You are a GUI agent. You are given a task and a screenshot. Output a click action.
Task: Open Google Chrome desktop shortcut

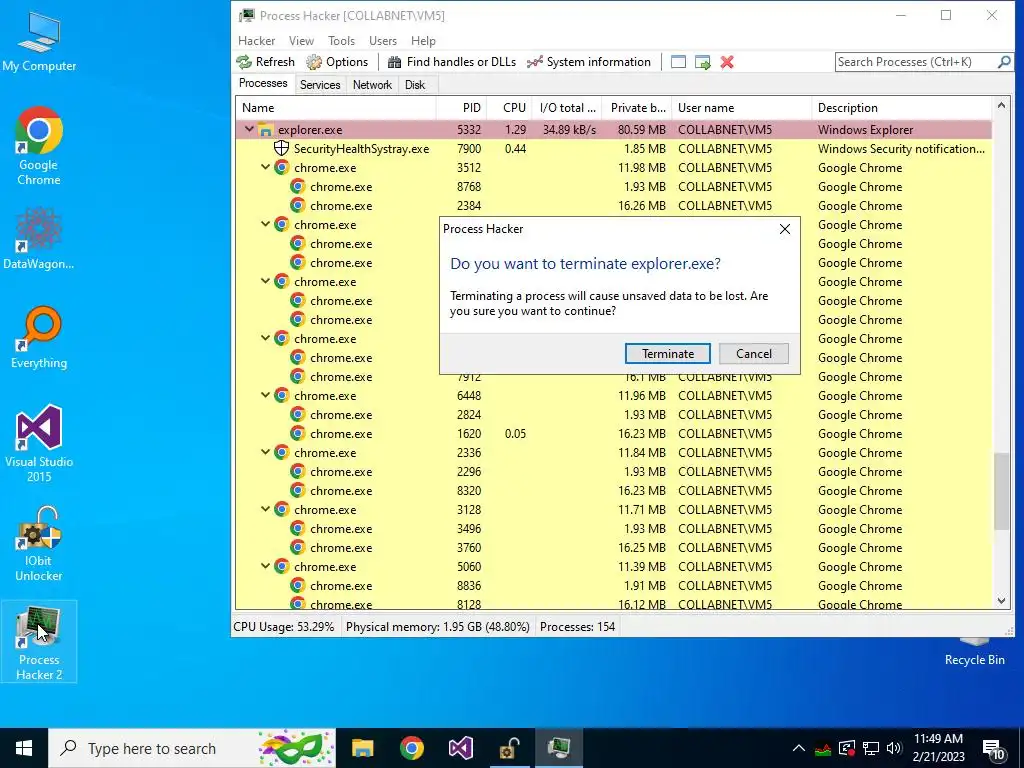point(39,147)
